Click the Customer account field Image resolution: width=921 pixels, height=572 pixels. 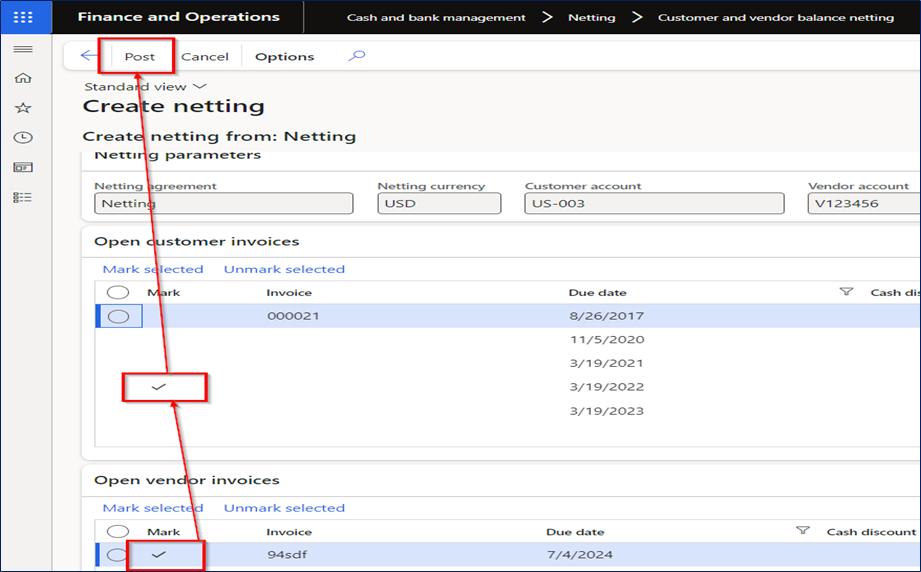pyautogui.click(x=654, y=203)
